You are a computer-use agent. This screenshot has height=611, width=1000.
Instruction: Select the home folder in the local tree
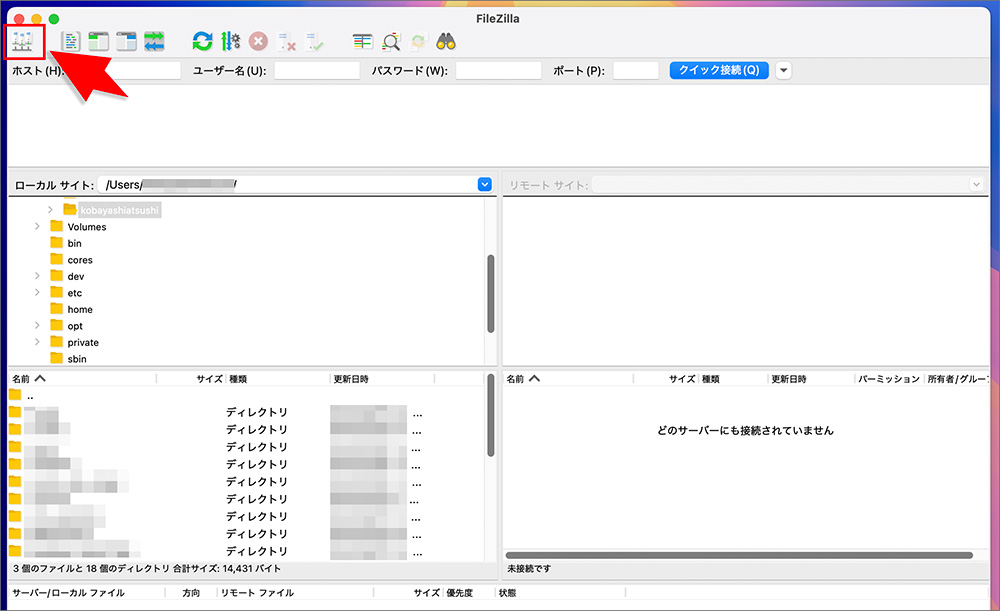click(x=80, y=309)
